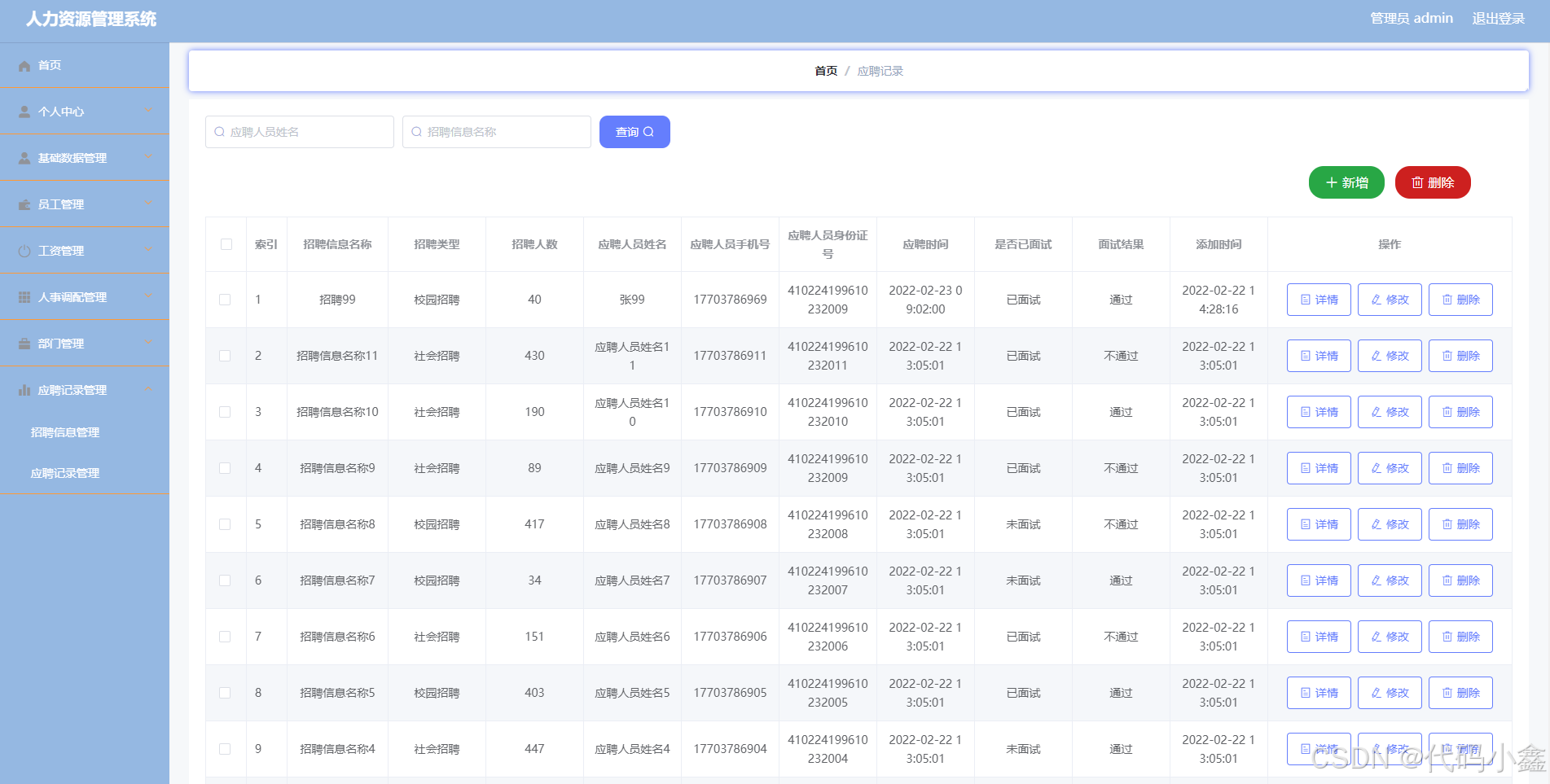Check the box for row 4 招聘信息名称9
Screen dimensions: 1550x784
tap(225, 468)
